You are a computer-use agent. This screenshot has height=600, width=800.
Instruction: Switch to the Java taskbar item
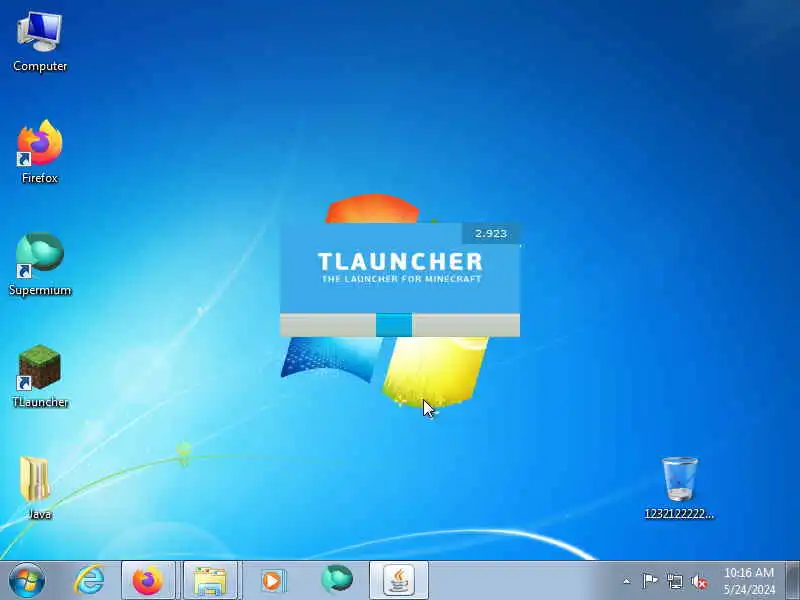click(399, 581)
